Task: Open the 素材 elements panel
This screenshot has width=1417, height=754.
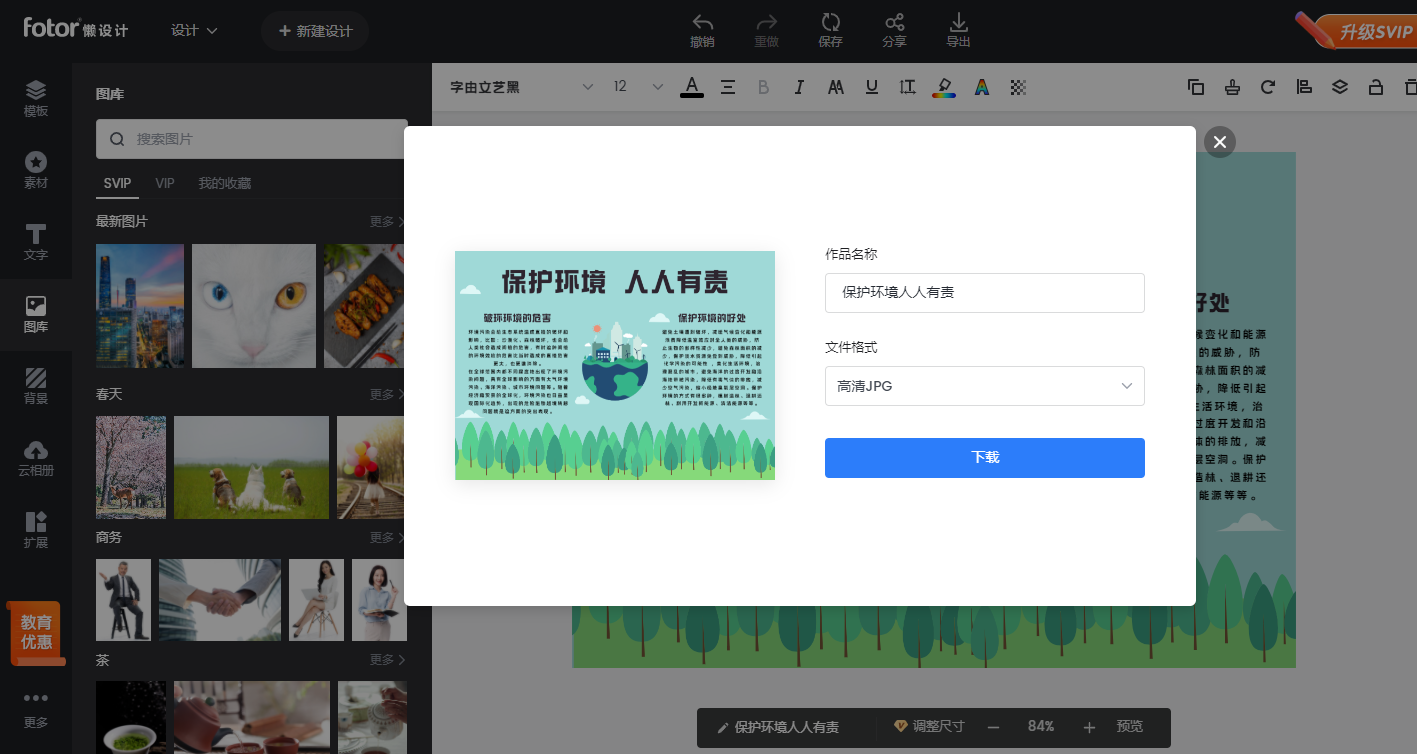Action: coord(36,171)
